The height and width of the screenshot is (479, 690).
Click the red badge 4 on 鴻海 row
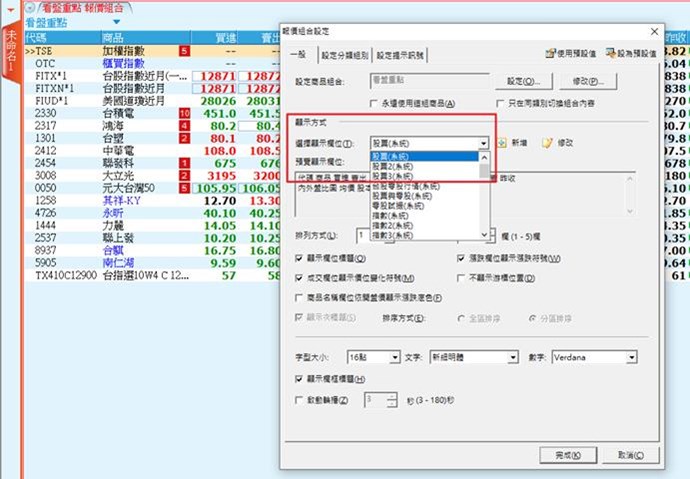tap(184, 126)
